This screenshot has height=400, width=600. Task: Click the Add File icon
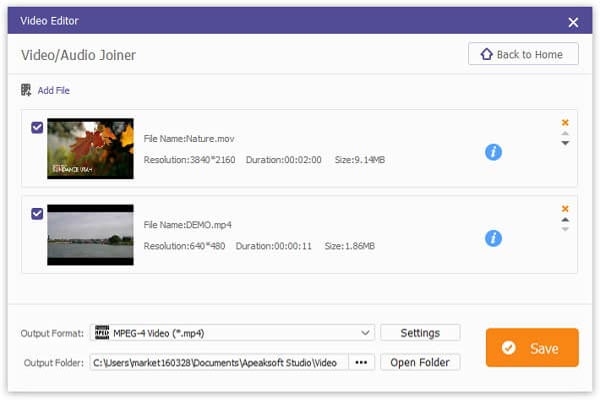click(26, 90)
